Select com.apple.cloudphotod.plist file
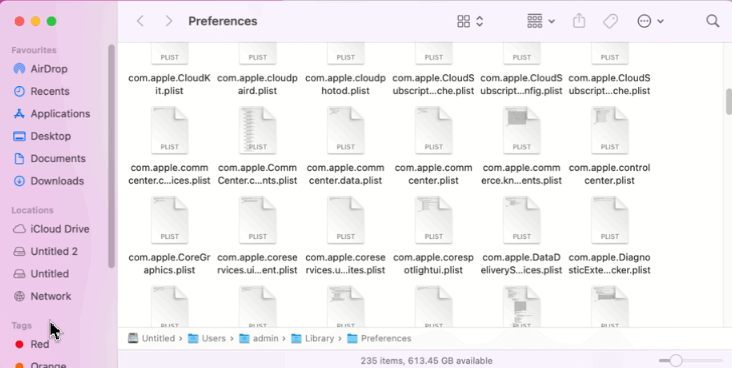Image resolution: width=732 pixels, height=368 pixels. tap(345, 85)
